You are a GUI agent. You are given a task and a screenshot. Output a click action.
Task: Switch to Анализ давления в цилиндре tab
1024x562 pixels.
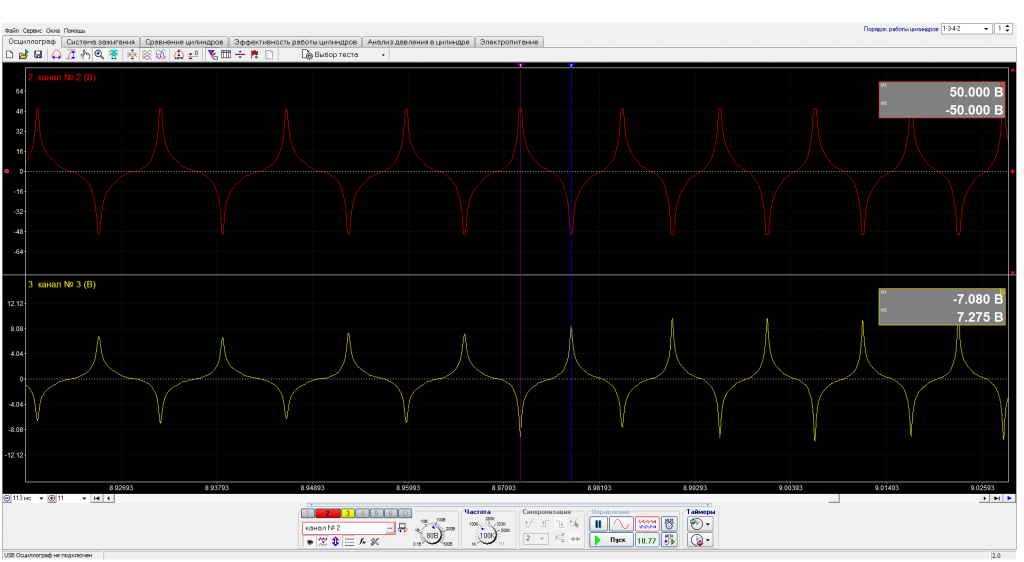coord(418,42)
